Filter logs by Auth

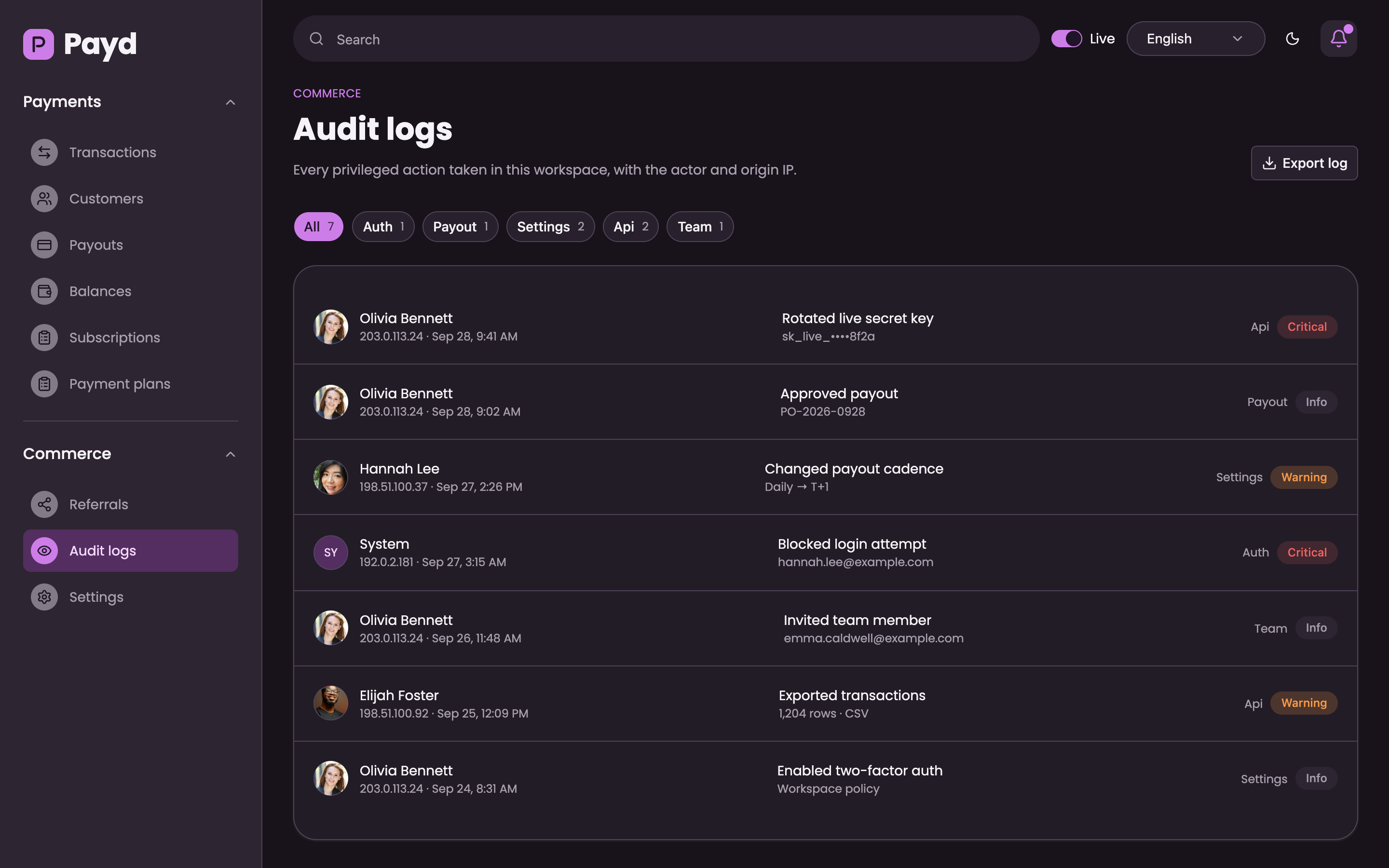pyautogui.click(x=383, y=227)
